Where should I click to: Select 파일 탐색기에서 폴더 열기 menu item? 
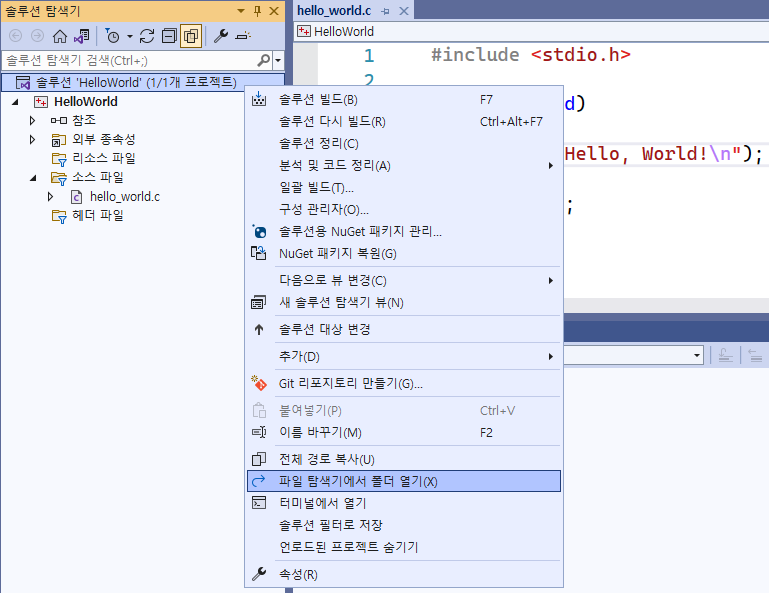click(358, 481)
